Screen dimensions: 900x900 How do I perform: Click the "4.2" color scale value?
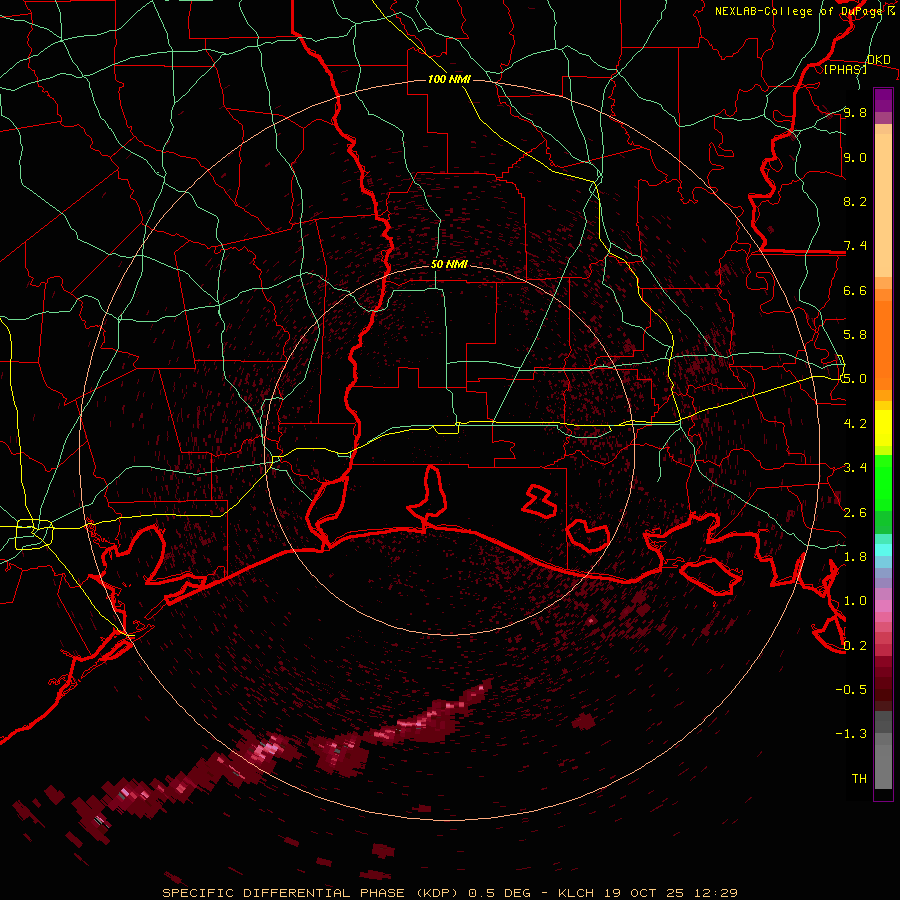tap(855, 424)
